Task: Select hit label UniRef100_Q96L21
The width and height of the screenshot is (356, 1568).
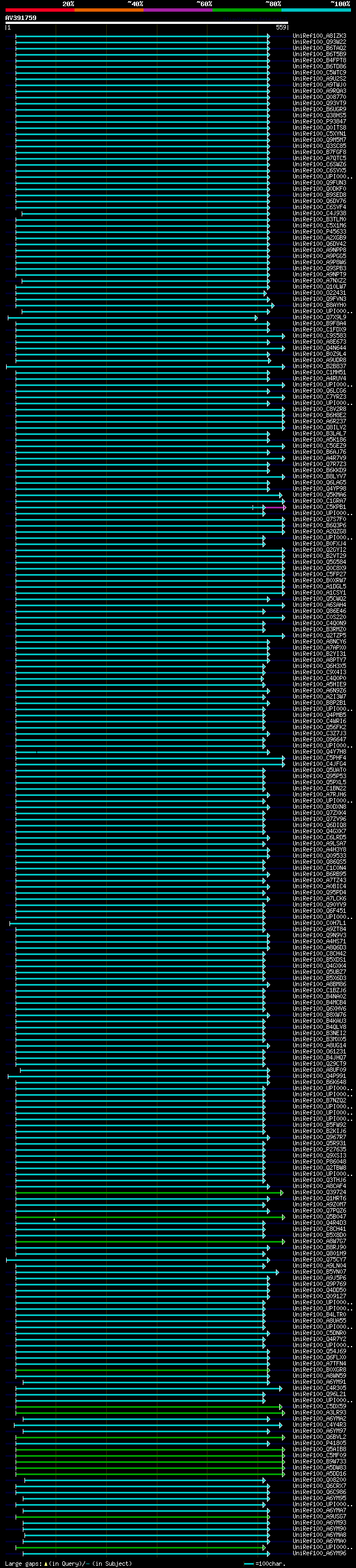Action: point(319,1394)
